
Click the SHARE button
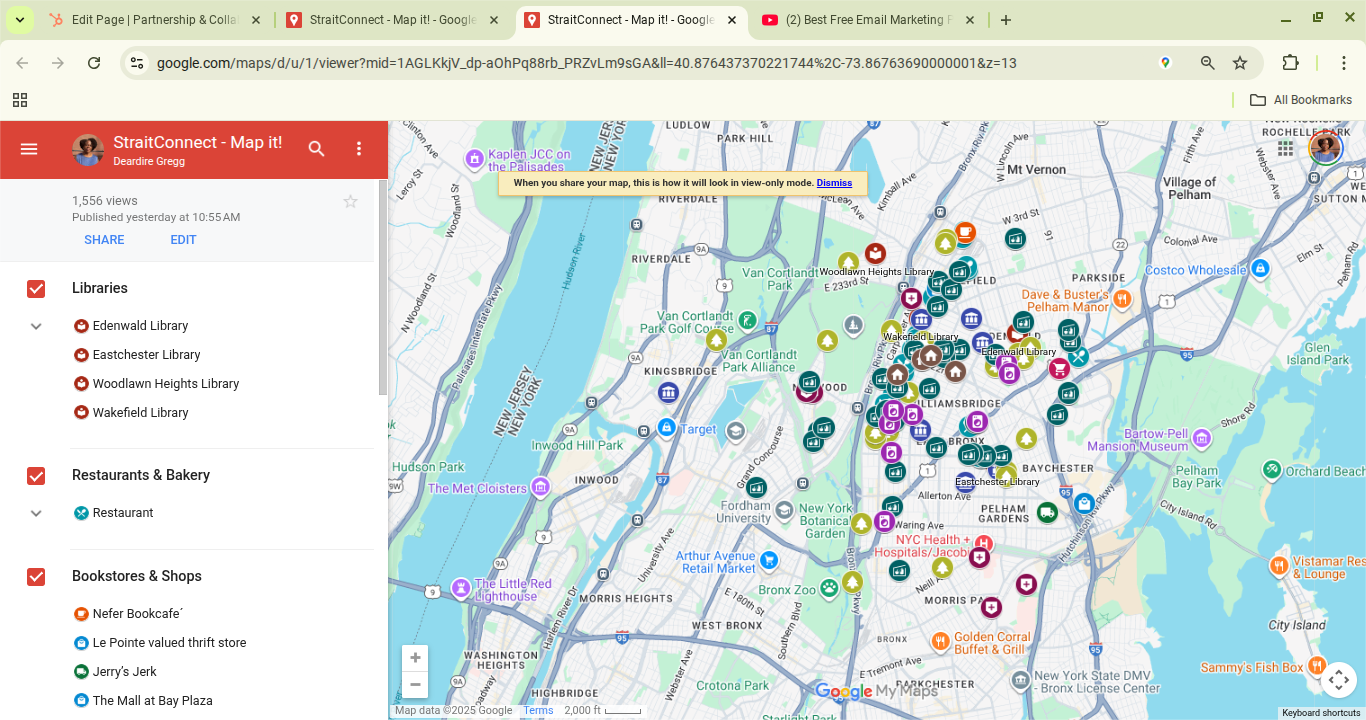[x=104, y=240]
